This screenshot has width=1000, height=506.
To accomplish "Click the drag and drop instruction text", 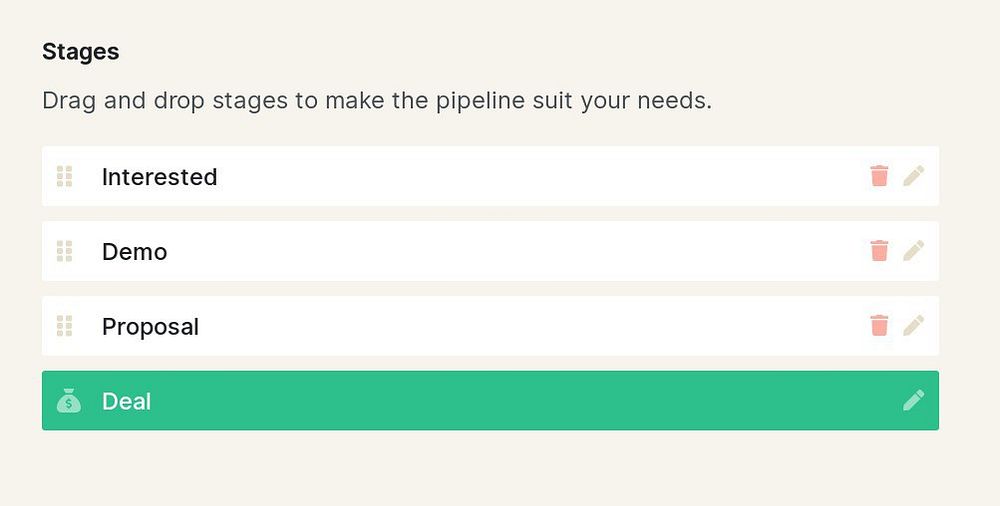I will [376, 101].
